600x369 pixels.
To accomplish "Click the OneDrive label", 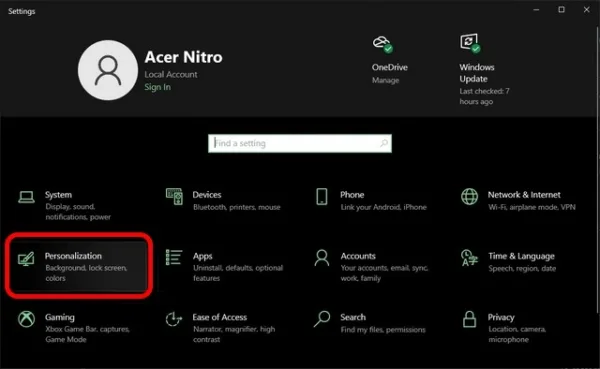I will [x=390, y=67].
